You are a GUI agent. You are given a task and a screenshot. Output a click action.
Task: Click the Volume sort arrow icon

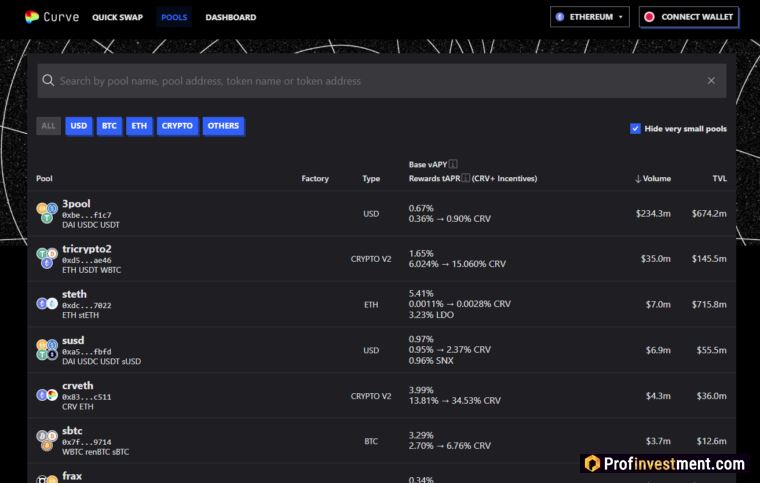click(x=638, y=179)
